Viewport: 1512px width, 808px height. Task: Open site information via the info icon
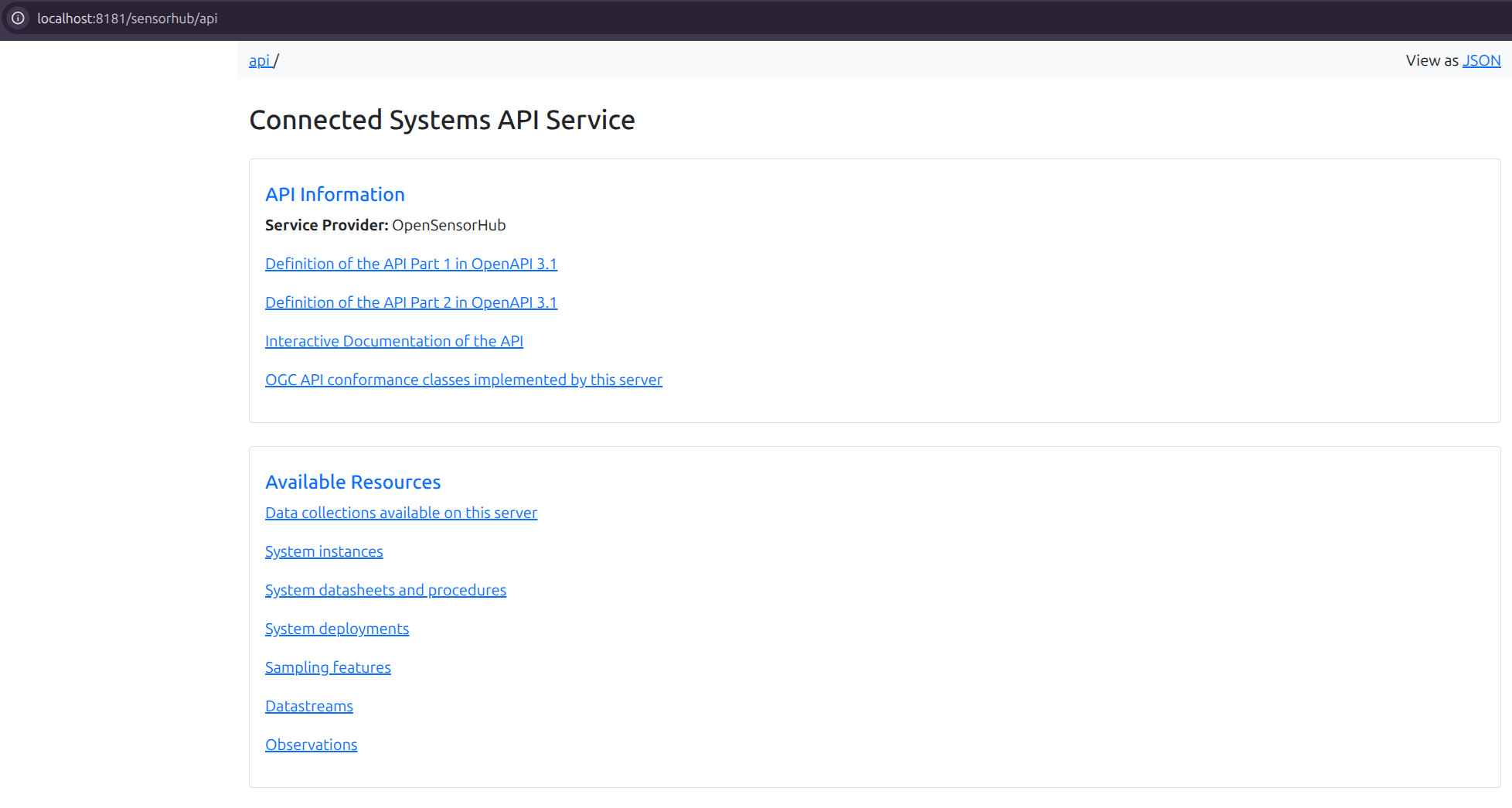tap(17, 19)
